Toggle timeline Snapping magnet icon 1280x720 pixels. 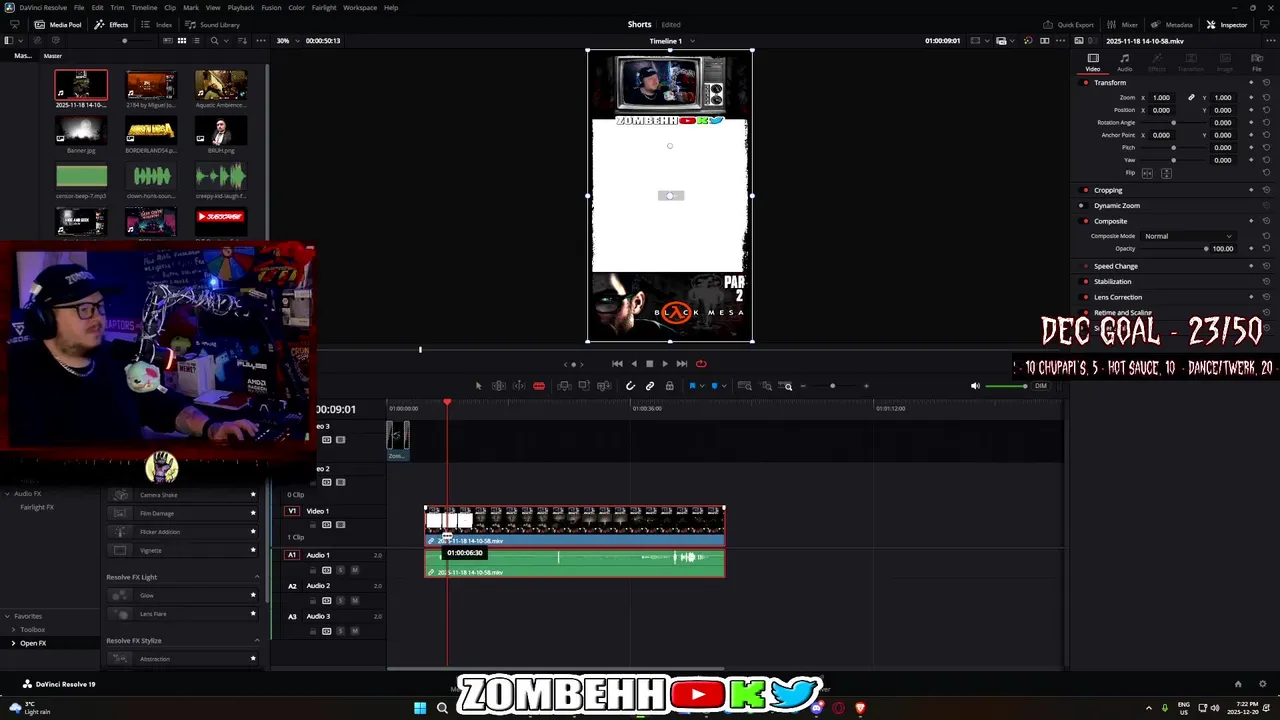(x=630, y=386)
